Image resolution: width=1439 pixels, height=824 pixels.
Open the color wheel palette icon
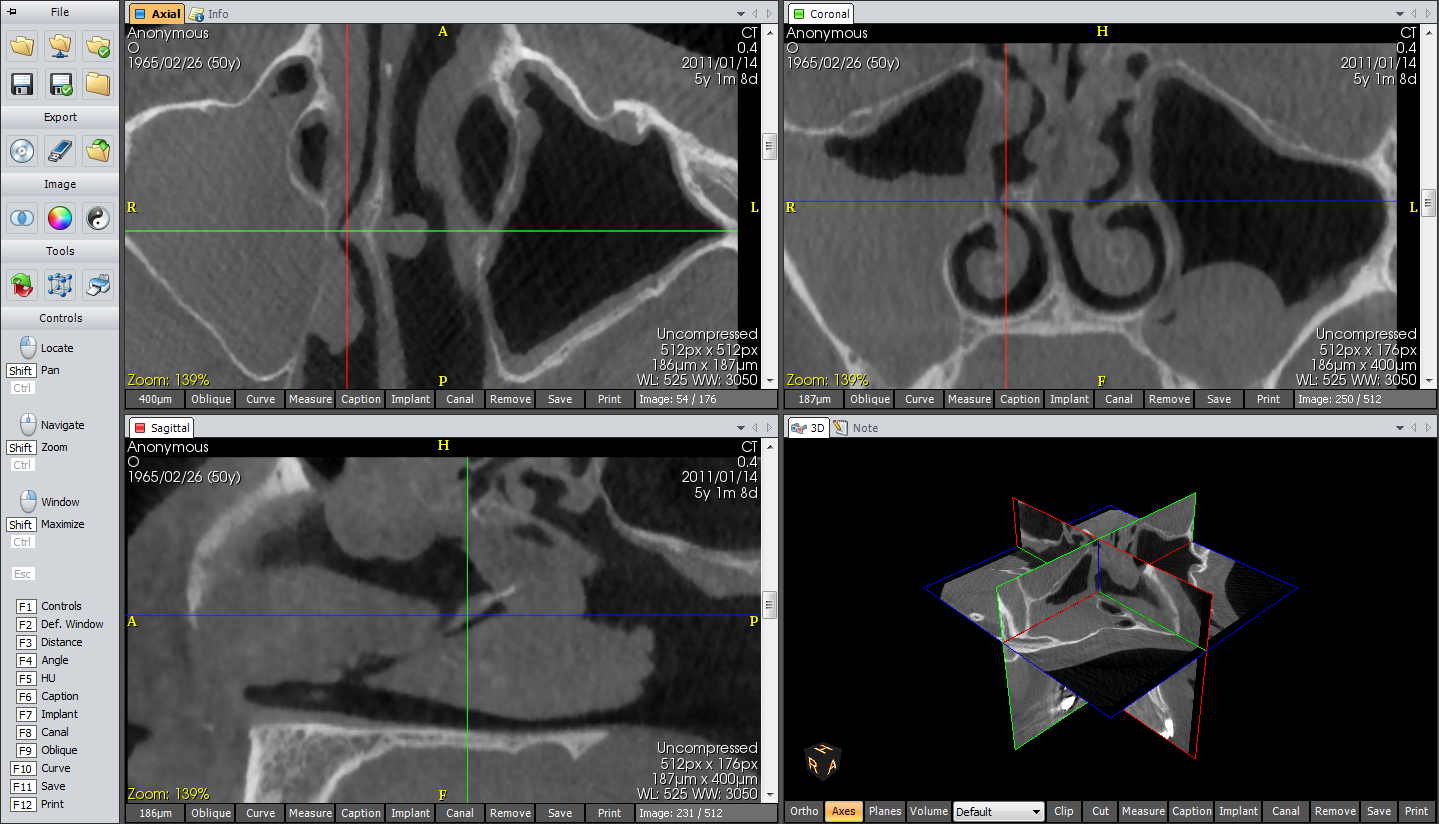60,218
